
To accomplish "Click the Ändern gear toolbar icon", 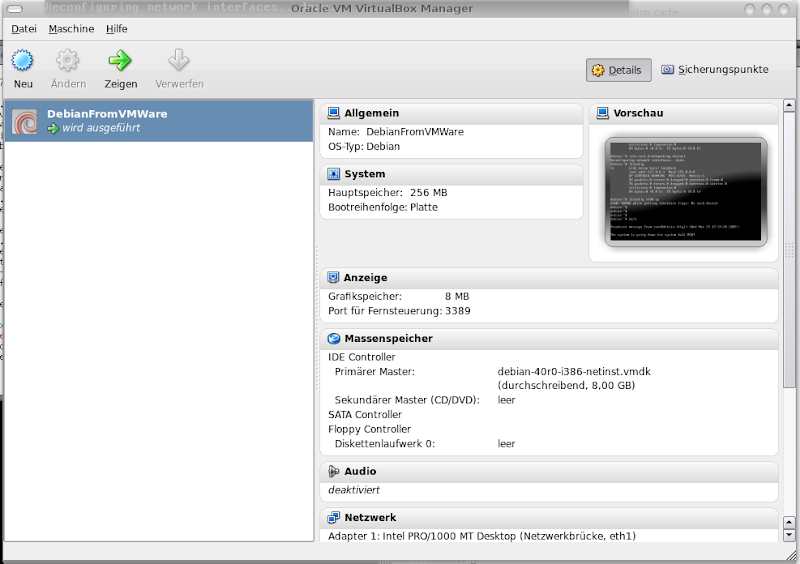I will [x=67, y=60].
